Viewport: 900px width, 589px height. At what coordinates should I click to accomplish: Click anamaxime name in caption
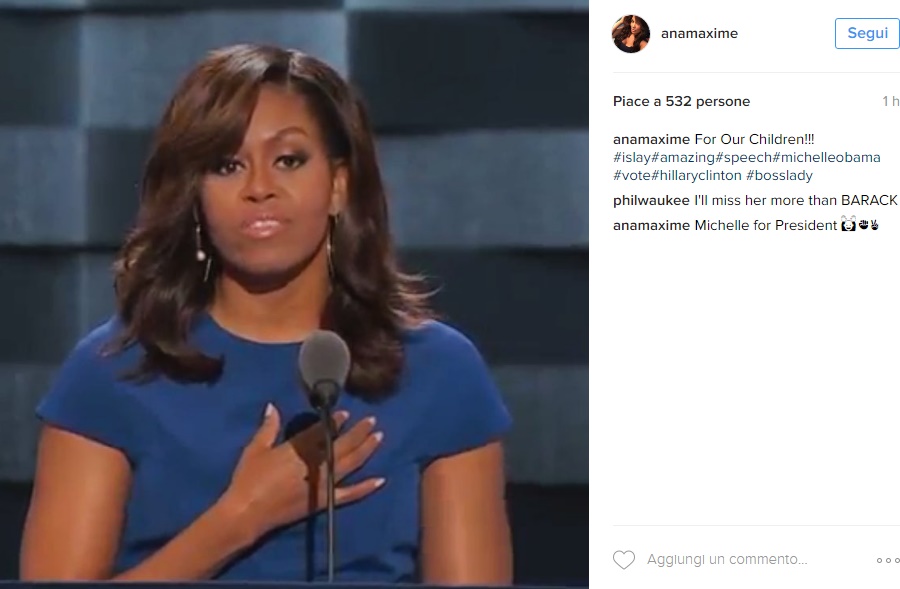pyautogui.click(x=651, y=139)
